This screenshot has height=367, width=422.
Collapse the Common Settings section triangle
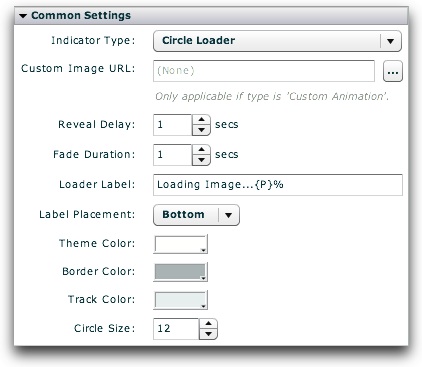[x=23, y=16]
